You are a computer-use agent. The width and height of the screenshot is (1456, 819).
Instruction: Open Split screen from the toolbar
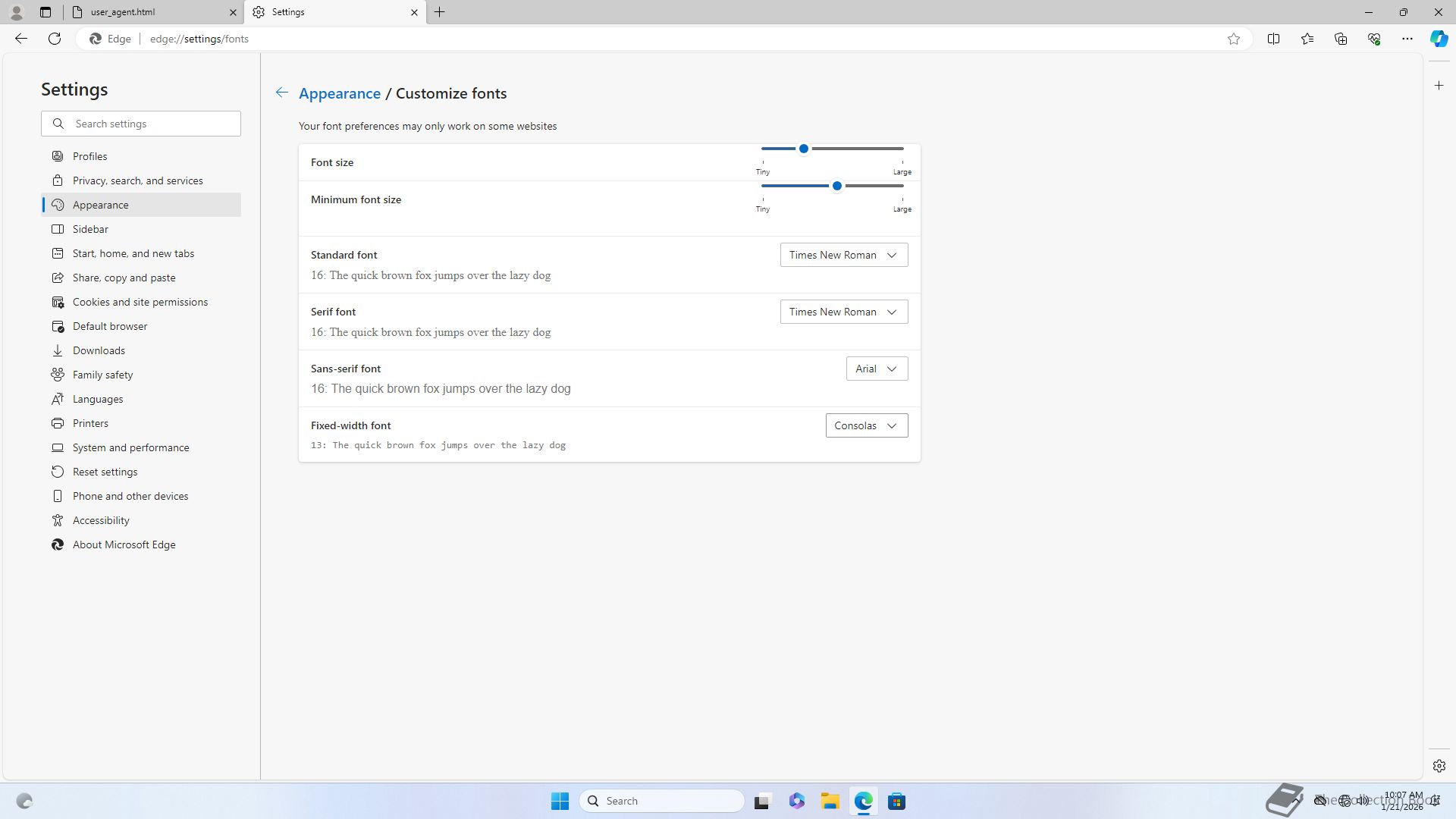click(1273, 39)
